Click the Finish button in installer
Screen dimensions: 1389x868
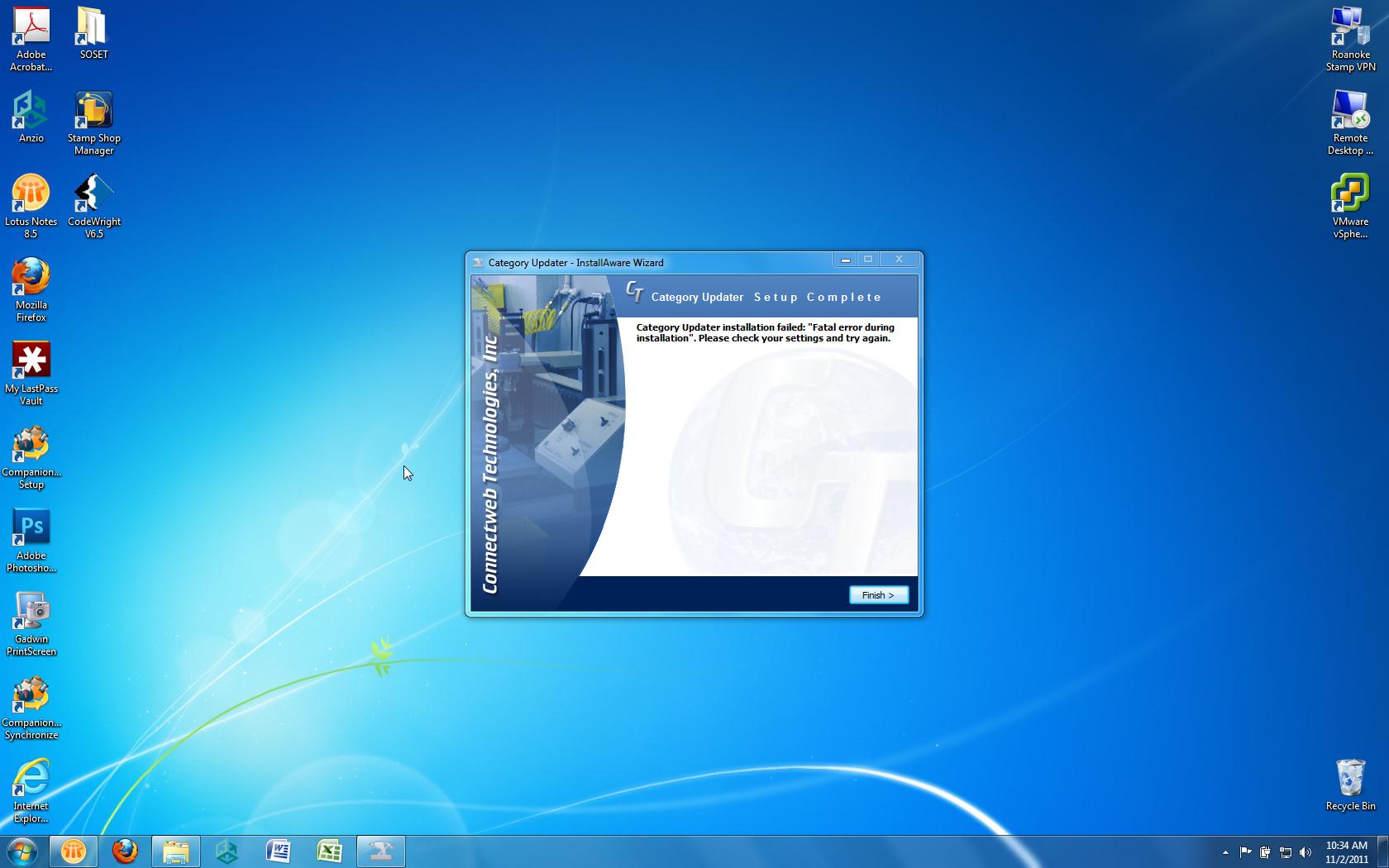point(878,595)
